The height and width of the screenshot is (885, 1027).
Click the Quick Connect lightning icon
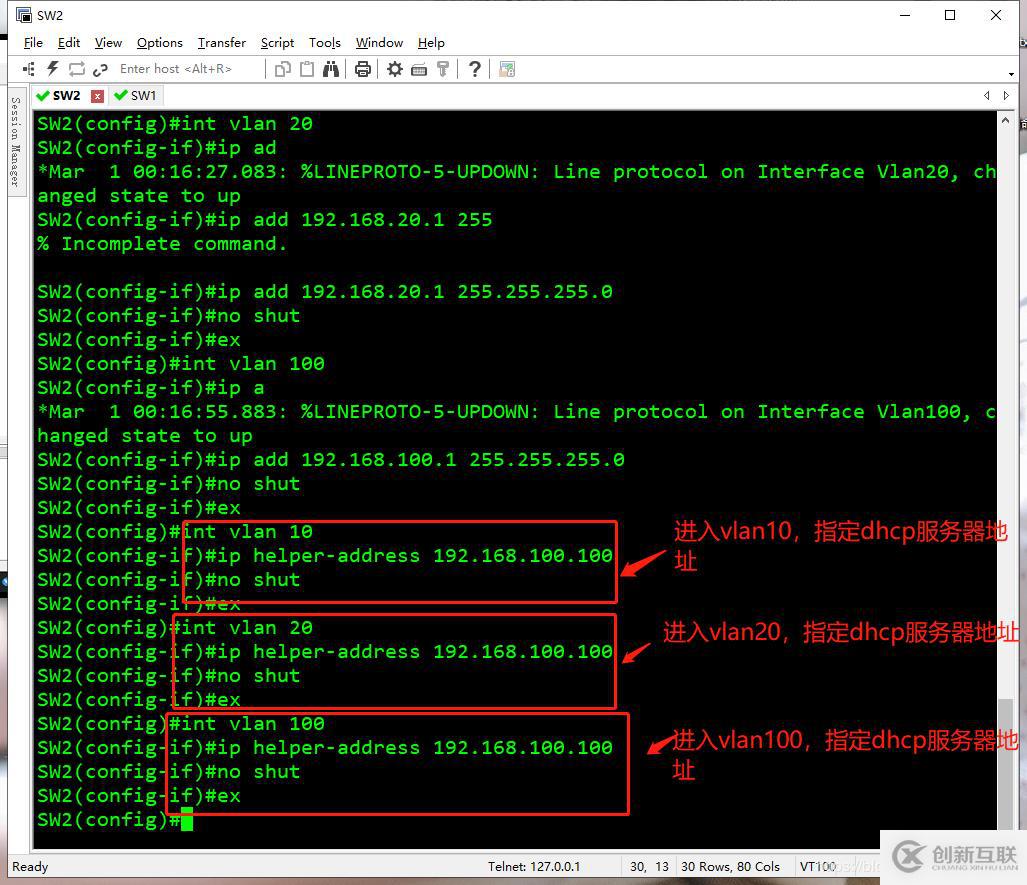tap(52, 69)
